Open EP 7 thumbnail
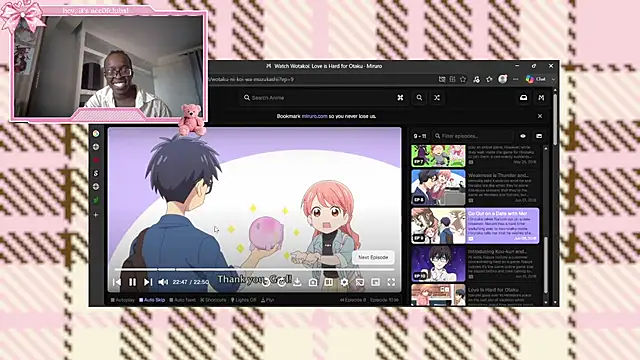The height and width of the screenshot is (360, 640). click(438, 156)
